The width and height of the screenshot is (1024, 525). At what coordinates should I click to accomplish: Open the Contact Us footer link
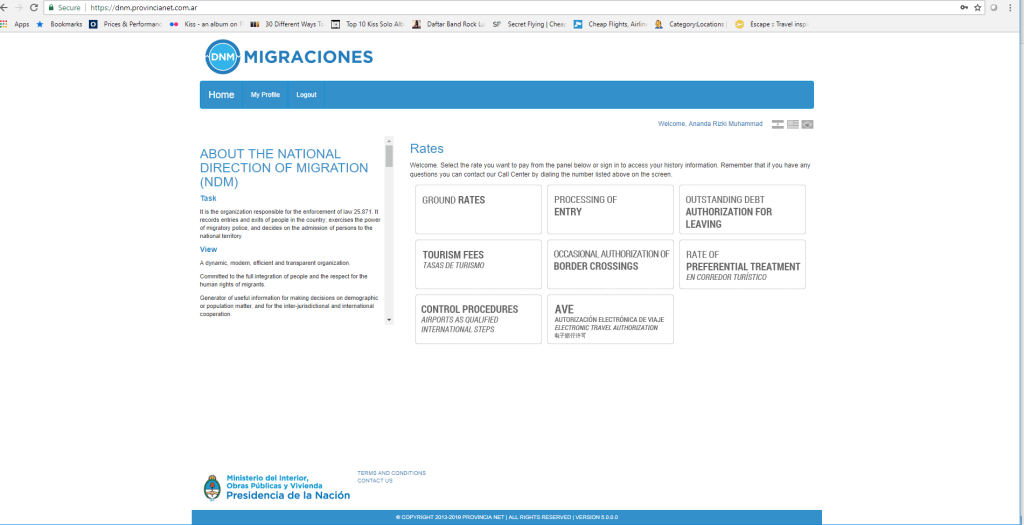tap(375, 481)
